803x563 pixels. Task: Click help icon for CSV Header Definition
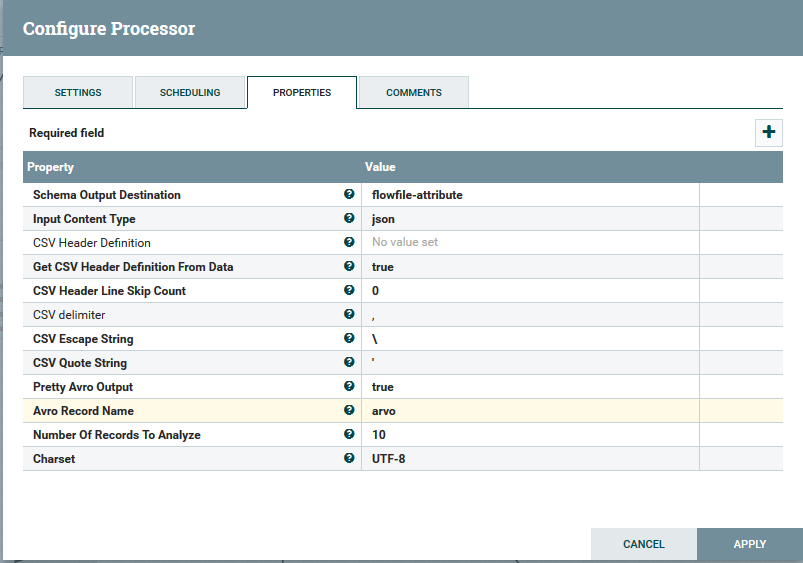[x=349, y=242]
